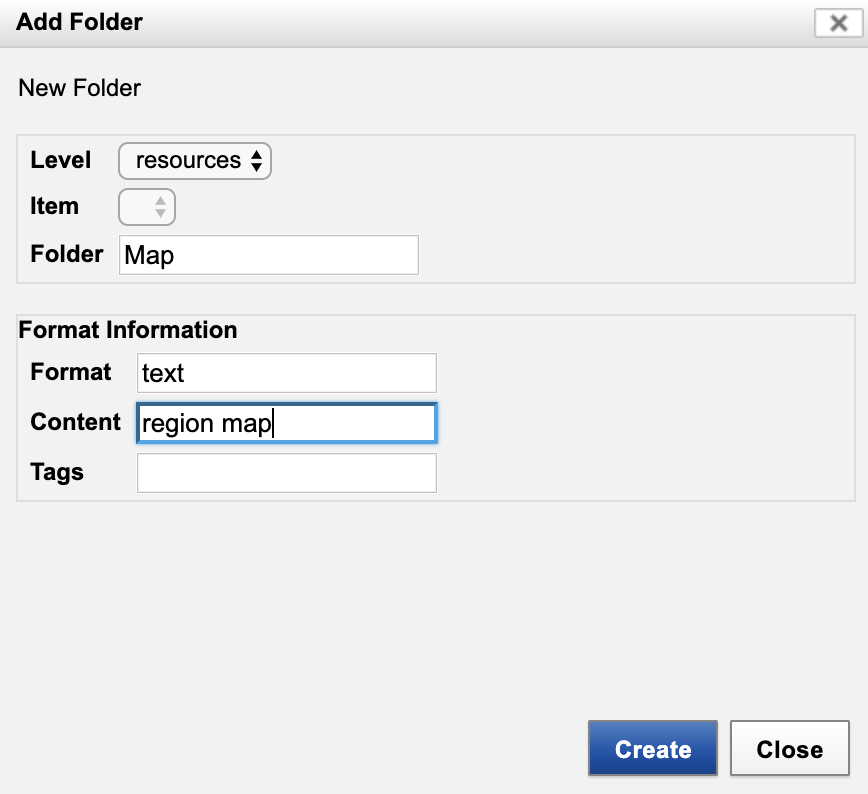This screenshot has width=868, height=794.
Task: Click the Item label
Action: 55,207
